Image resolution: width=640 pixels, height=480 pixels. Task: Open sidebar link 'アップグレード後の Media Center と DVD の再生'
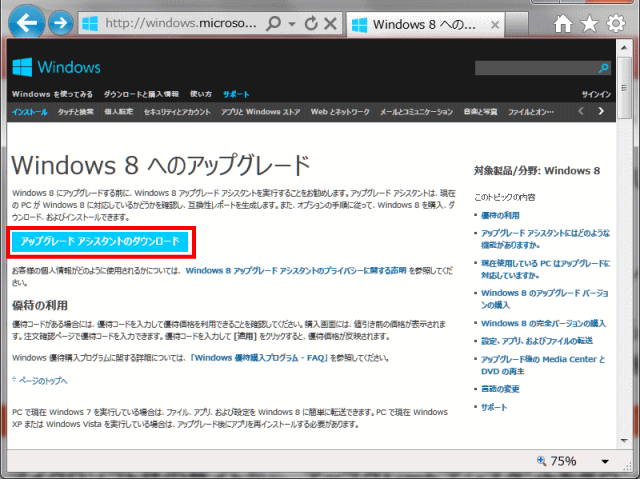click(x=543, y=365)
